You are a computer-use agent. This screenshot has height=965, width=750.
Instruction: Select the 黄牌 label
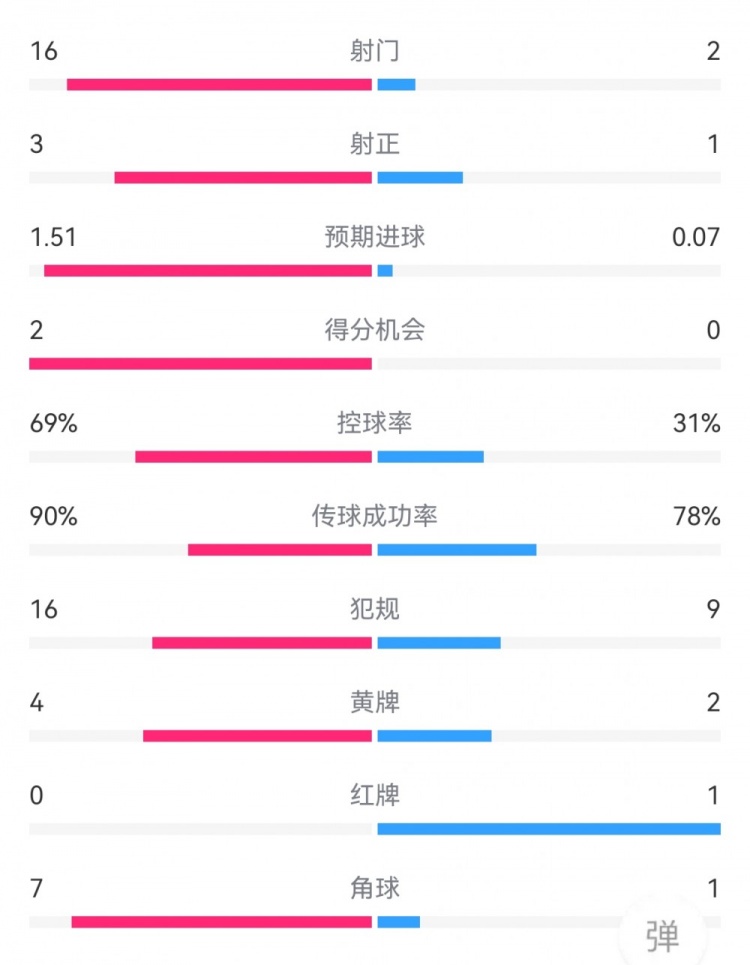tap(375, 702)
